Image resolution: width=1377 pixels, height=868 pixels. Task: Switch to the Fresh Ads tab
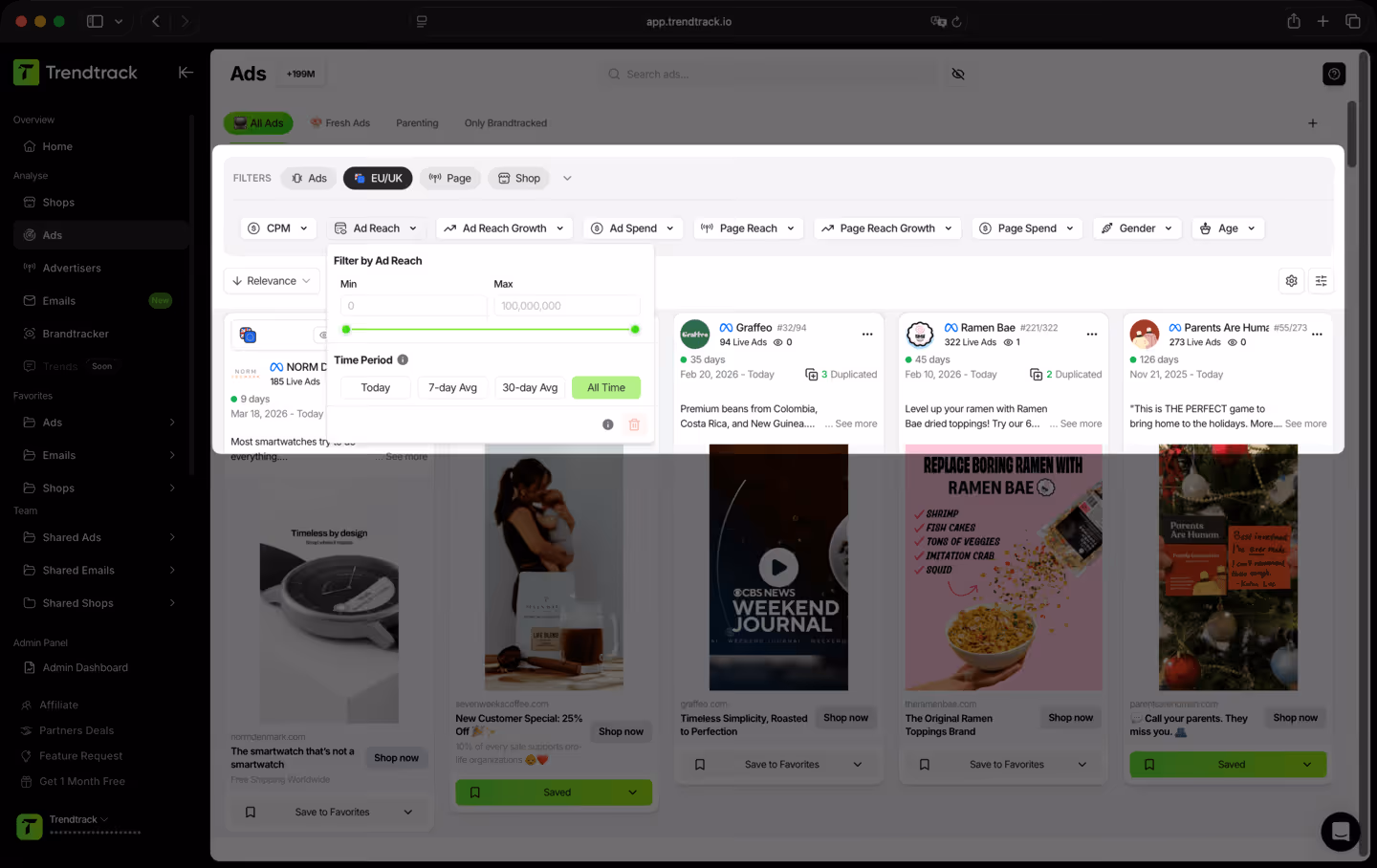point(340,122)
